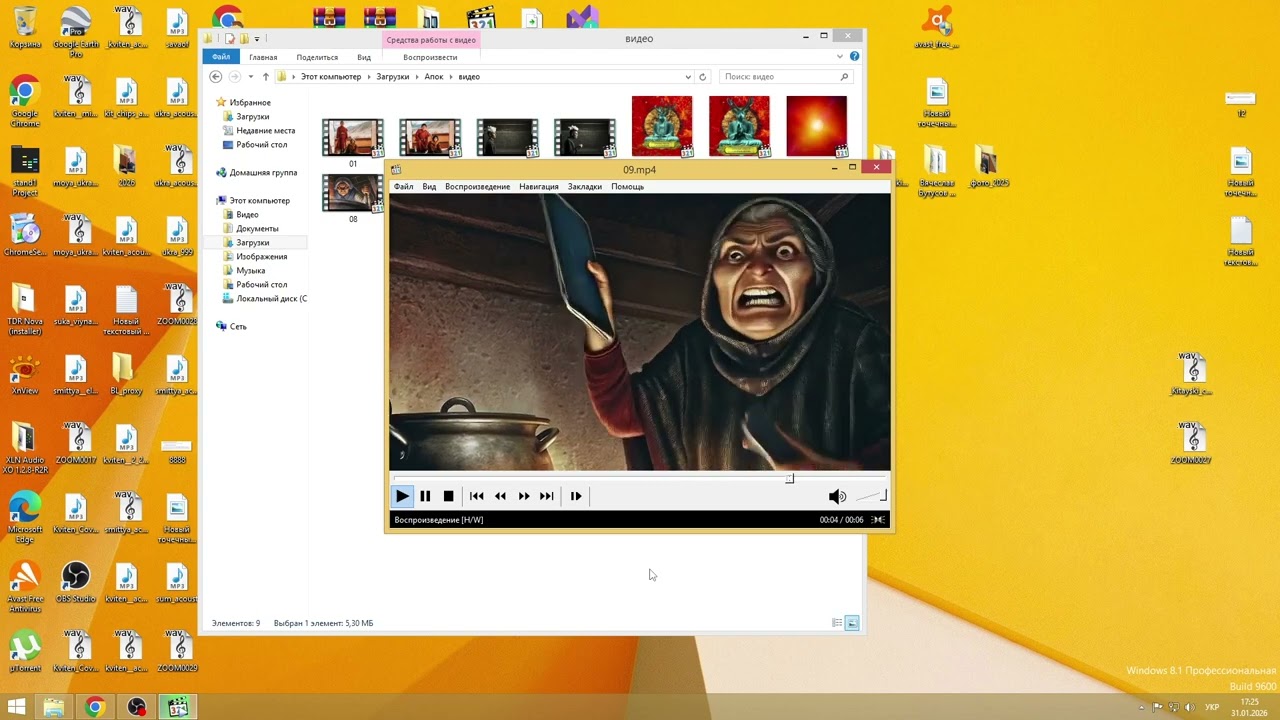Click the УКР language indicator in tray
The width and height of the screenshot is (1280, 720).
[1212, 707]
